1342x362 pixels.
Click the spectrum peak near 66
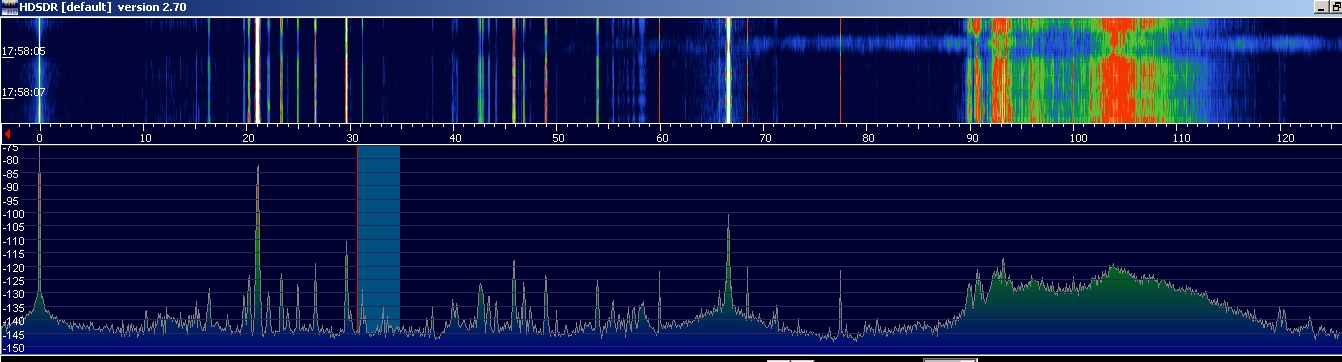pyautogui.click(x=728, y=260)
